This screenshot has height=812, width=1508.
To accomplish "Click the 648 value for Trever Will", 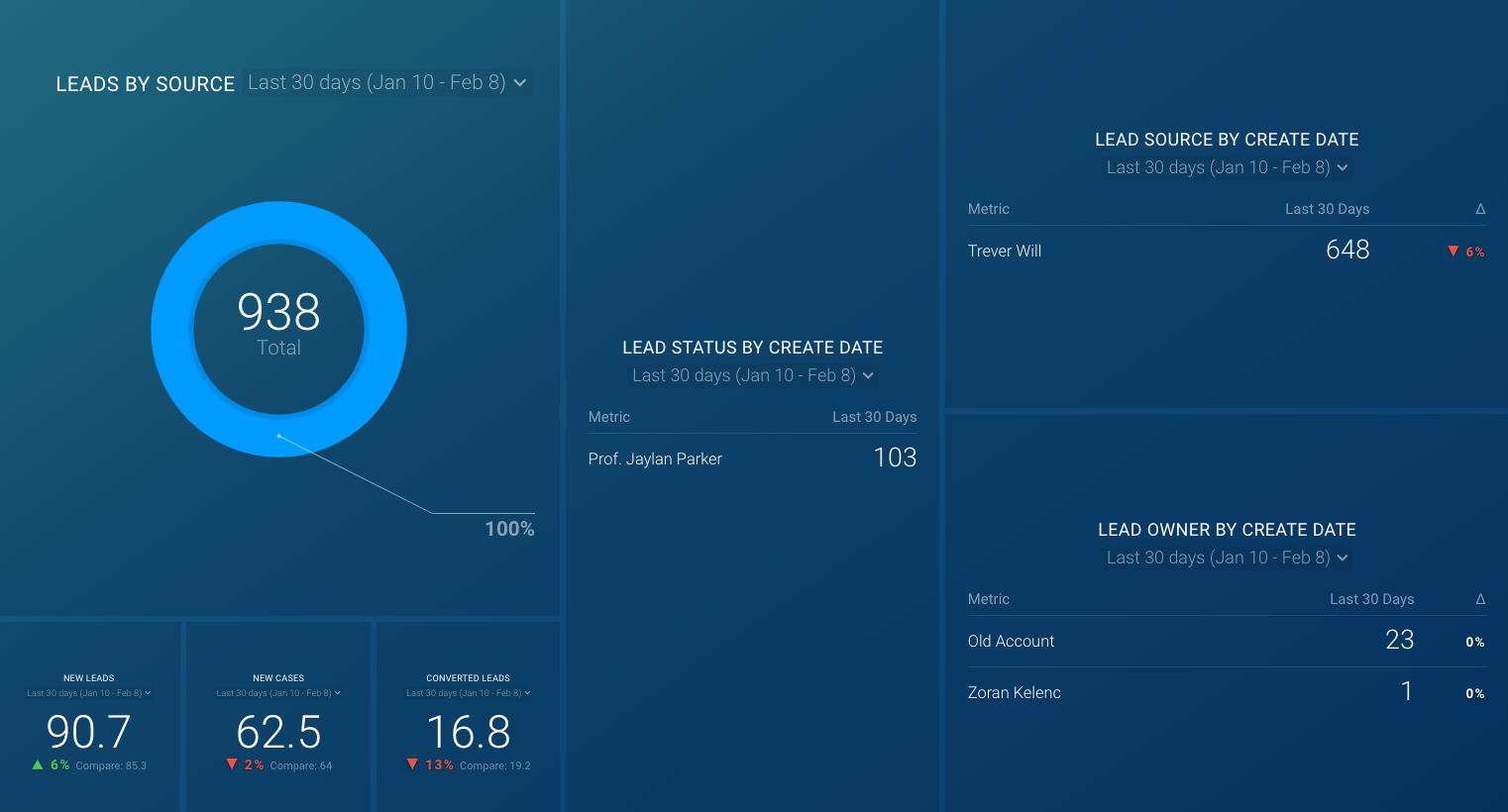I will (1347, 251).
